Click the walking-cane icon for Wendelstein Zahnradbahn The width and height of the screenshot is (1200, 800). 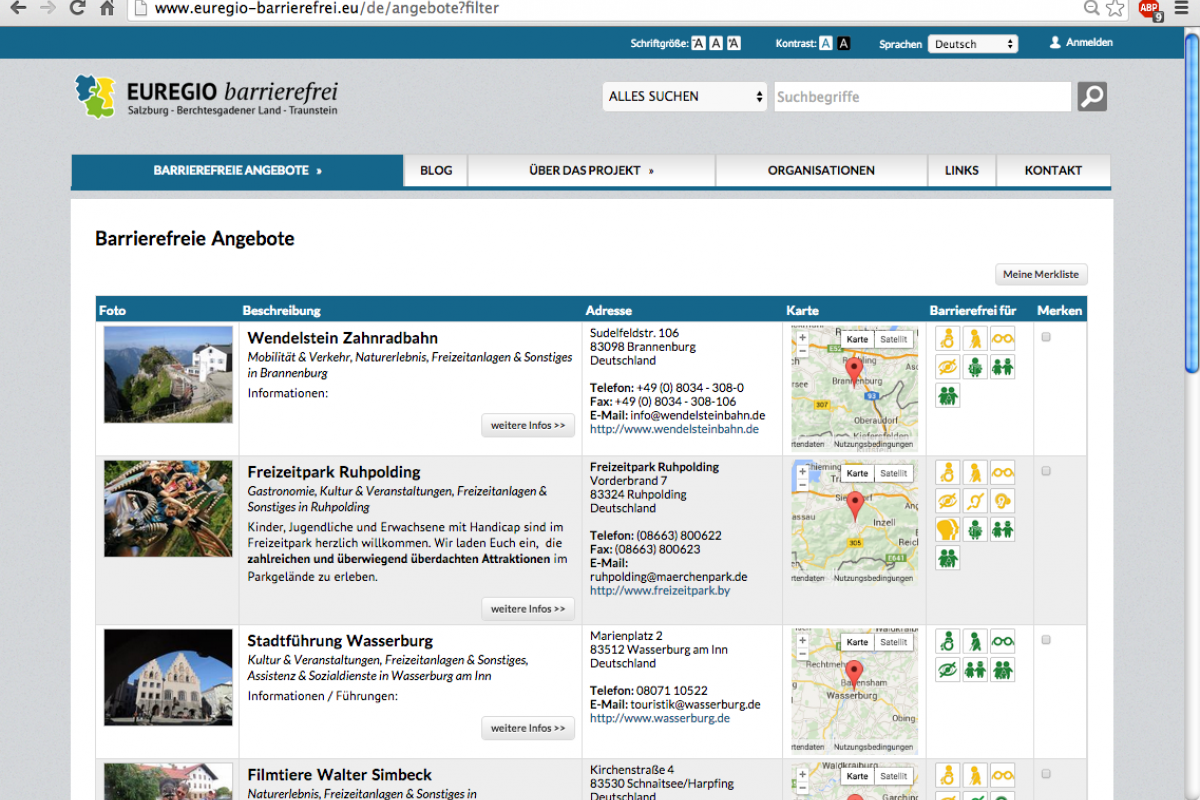coord(975,338)
